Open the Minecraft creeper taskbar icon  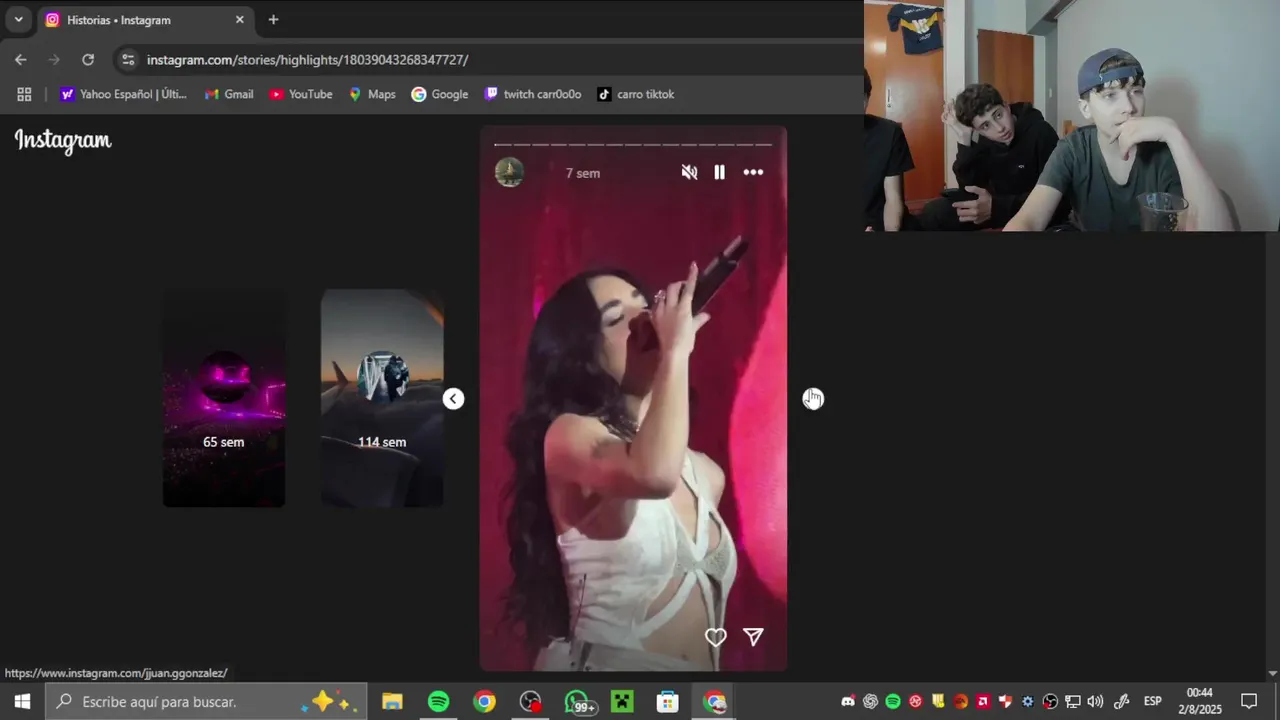pos(622,702)
